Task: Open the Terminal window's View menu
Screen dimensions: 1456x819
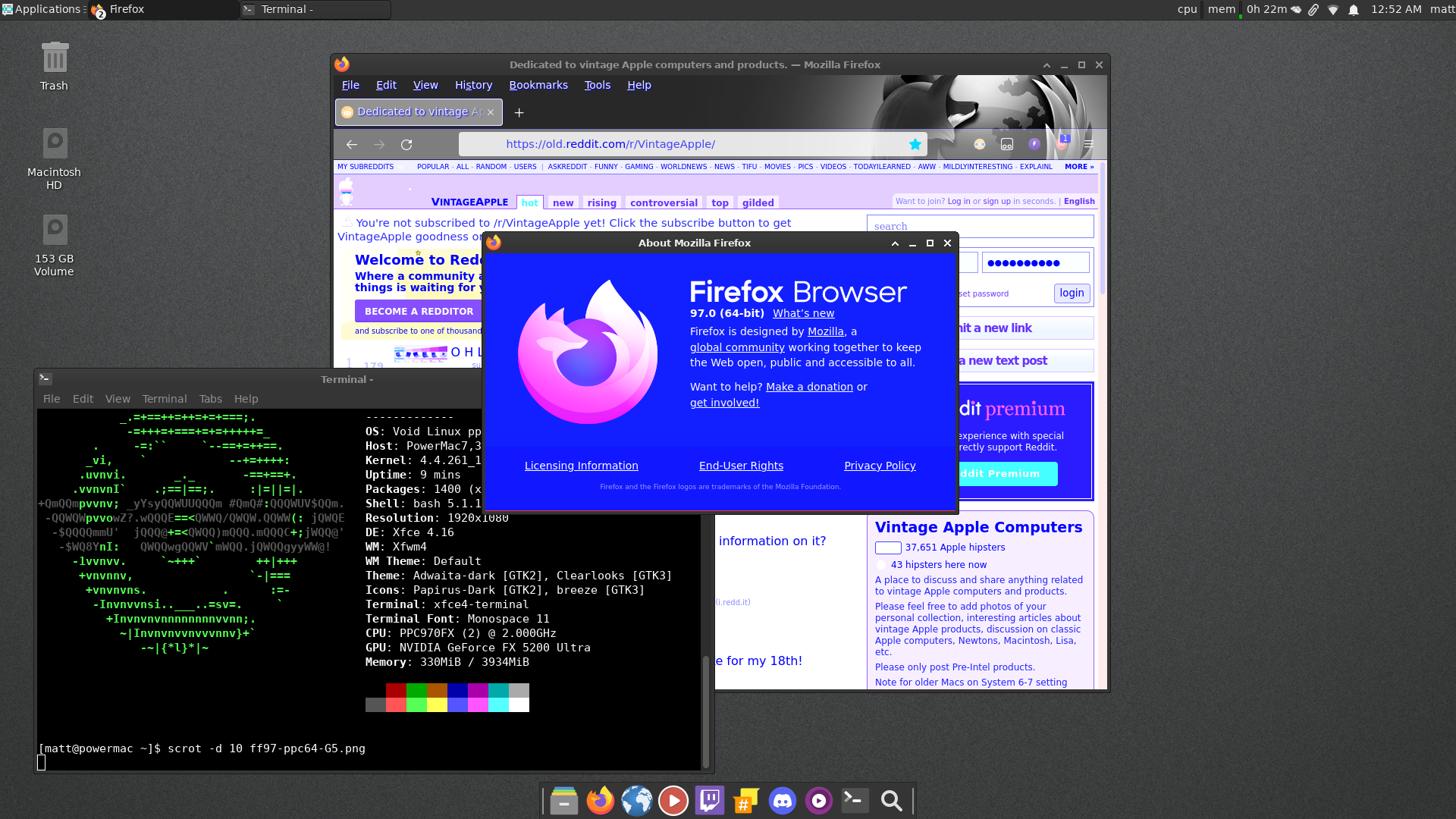Action: click(118, 399)
